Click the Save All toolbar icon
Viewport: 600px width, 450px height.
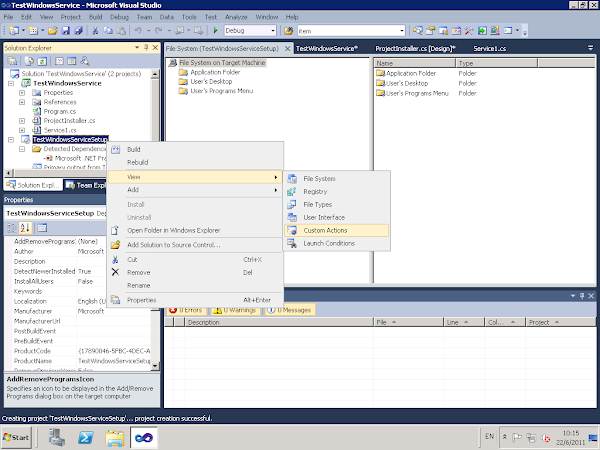78,31
